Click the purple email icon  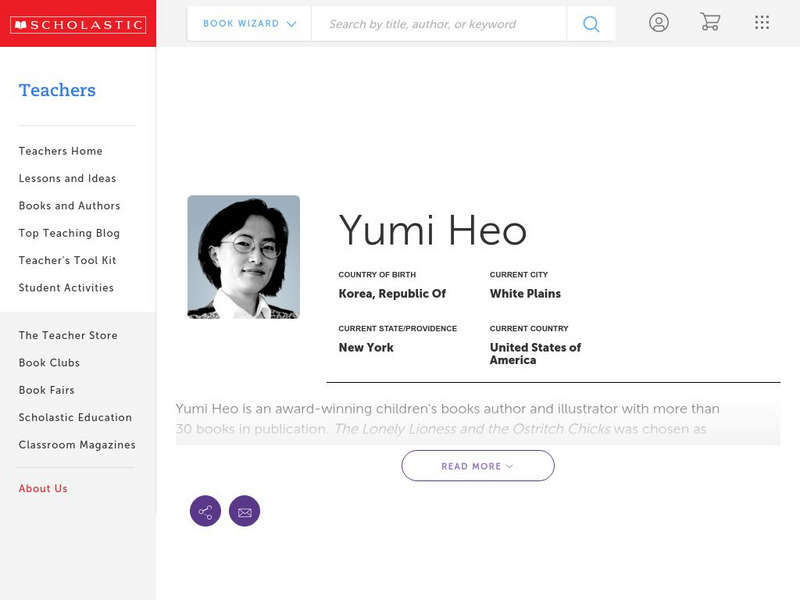[244, 512]
